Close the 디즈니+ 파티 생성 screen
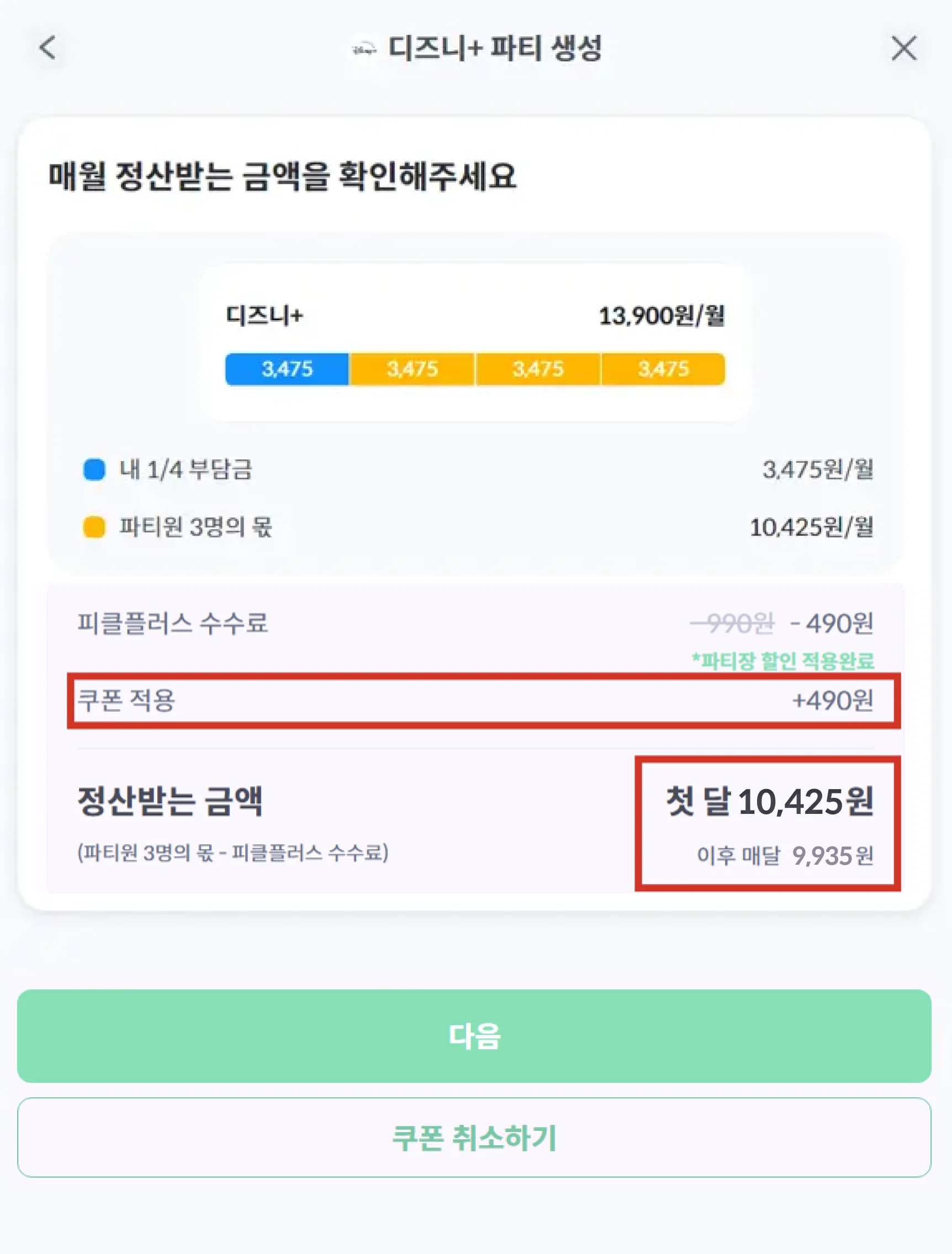Image resolution: width=952 pixels, height=1254 pixels. (903, 47)
